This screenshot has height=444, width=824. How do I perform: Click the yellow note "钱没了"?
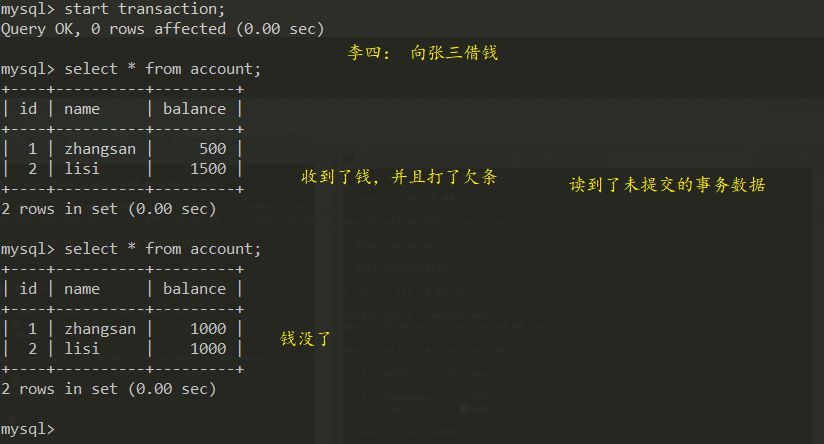tap(305, 339)
